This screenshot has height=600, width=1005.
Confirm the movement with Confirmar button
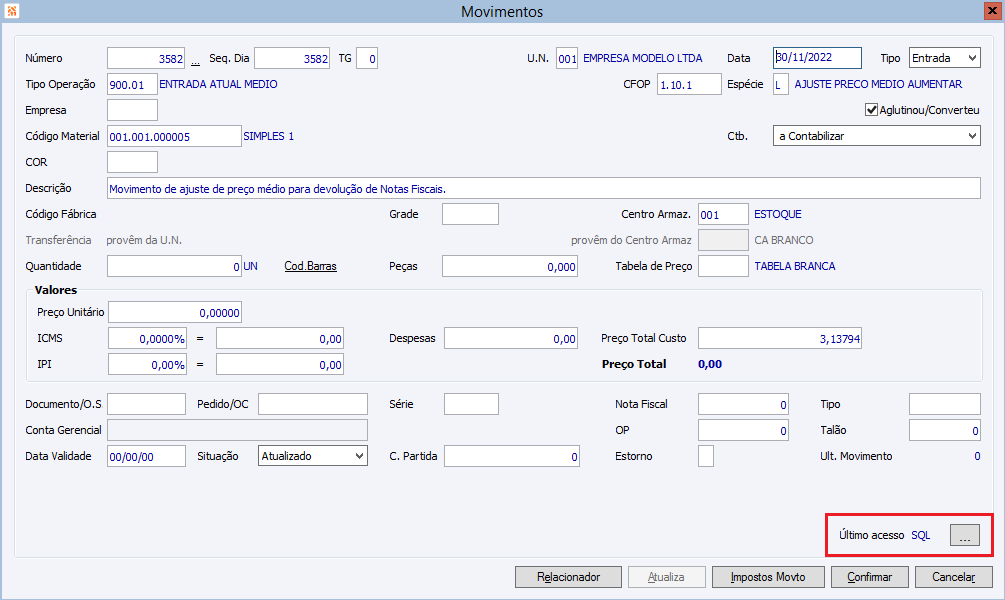870,577
